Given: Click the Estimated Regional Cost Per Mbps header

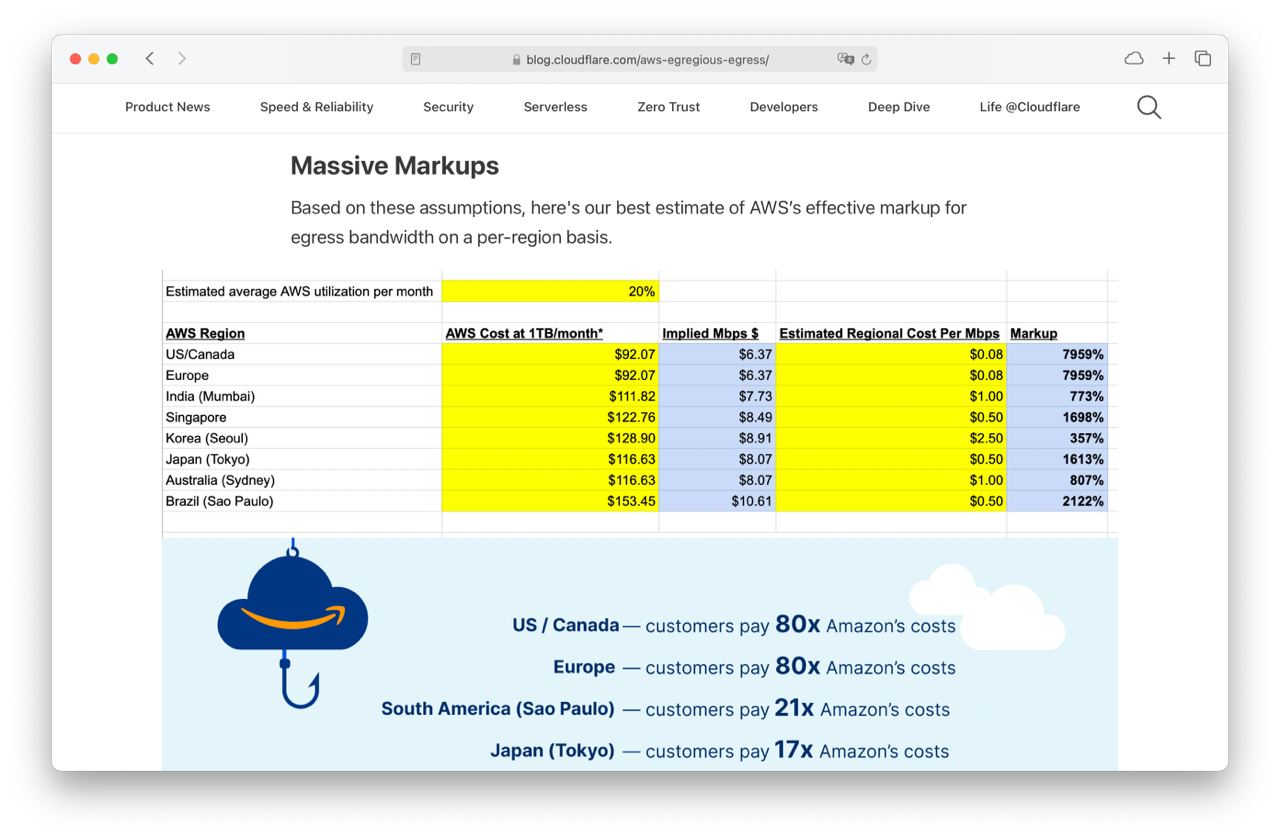Looking at the screenshot, I should click(889, 333).
